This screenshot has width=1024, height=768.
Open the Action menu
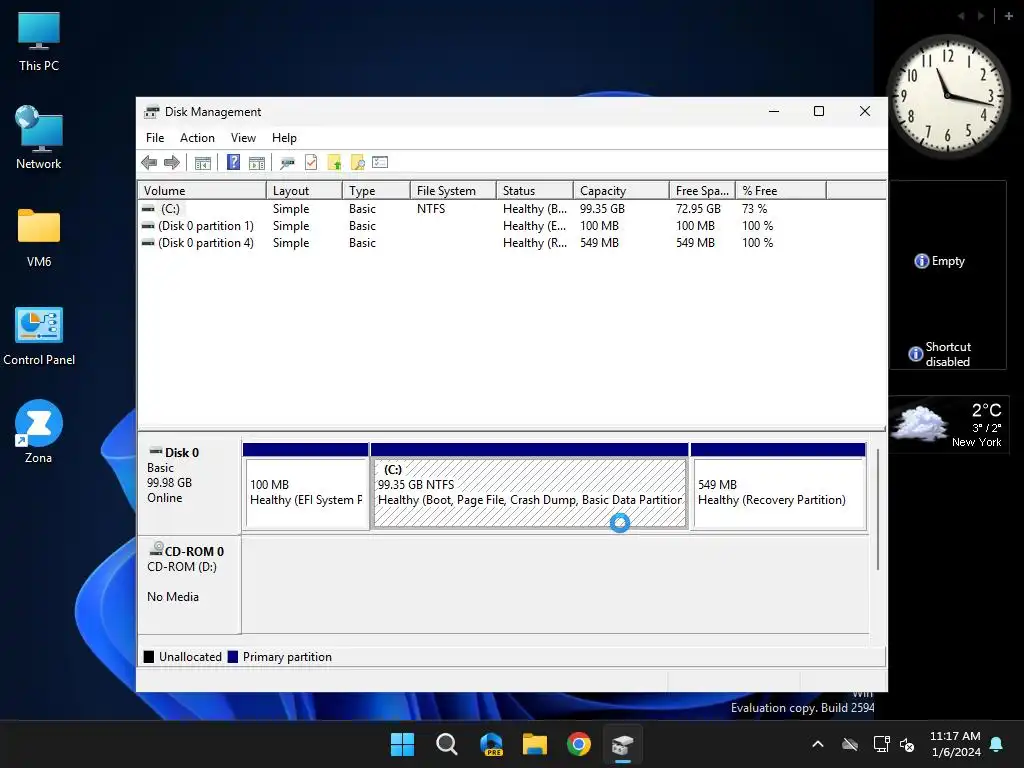(x=197, y=138)
